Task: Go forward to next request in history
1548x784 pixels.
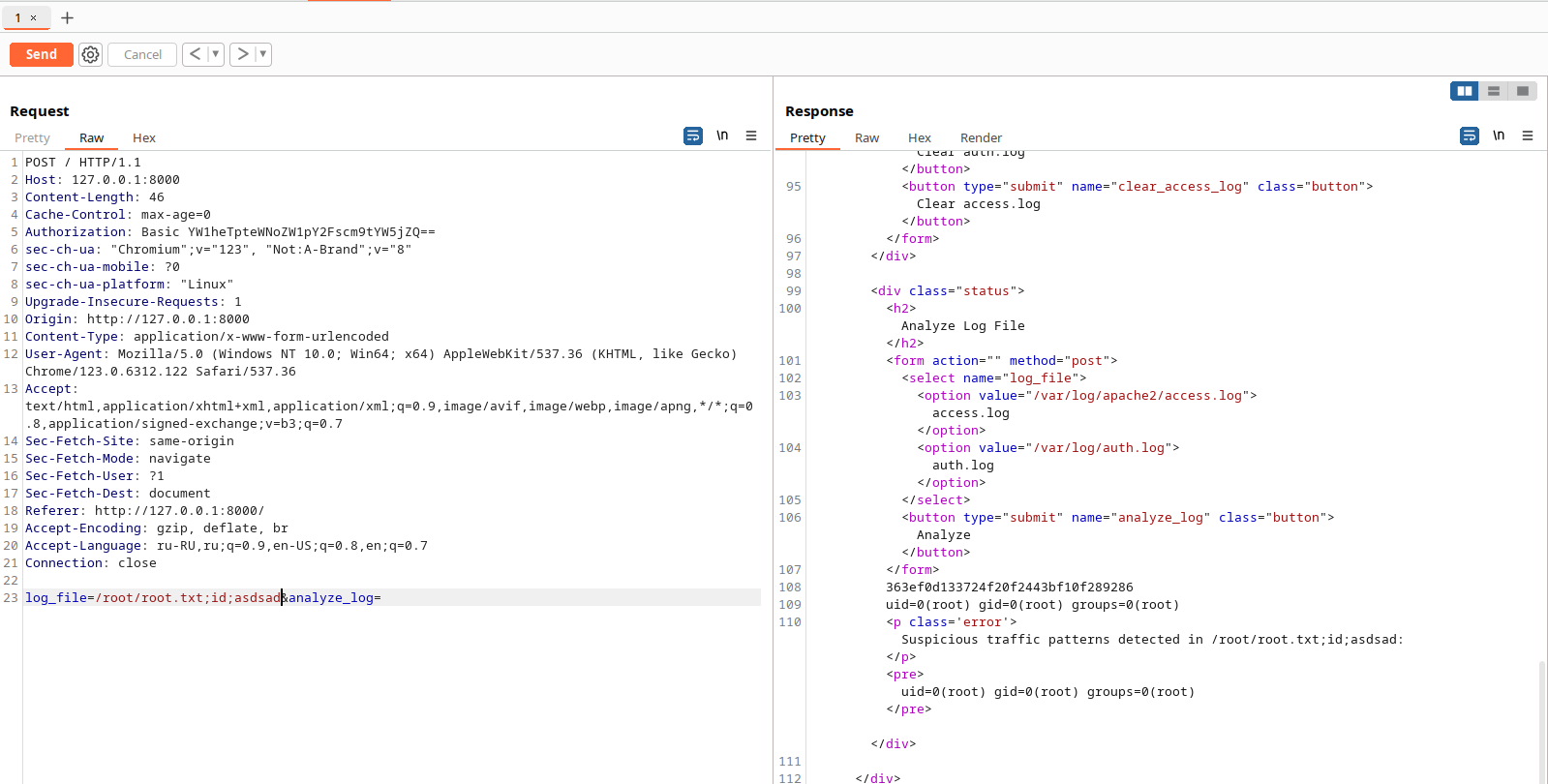Action: (243, 54)
